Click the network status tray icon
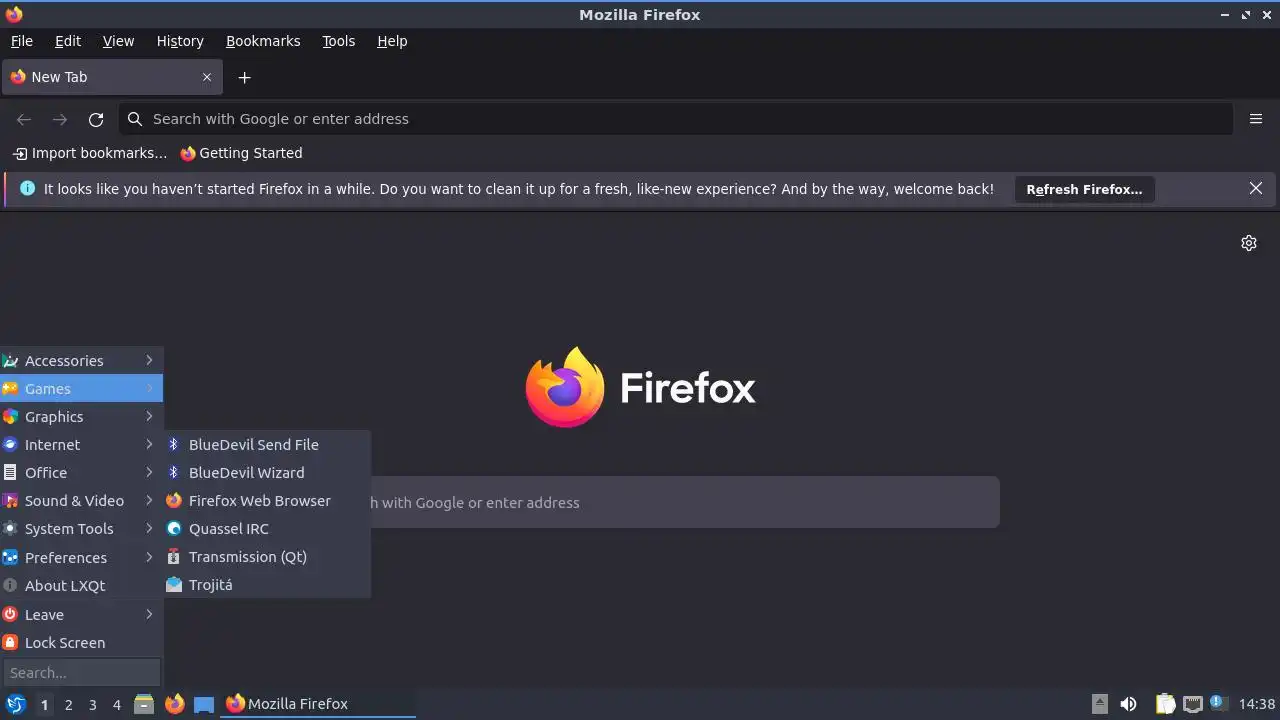This screenshot has height=720, width=1280. pos(1192,704)
